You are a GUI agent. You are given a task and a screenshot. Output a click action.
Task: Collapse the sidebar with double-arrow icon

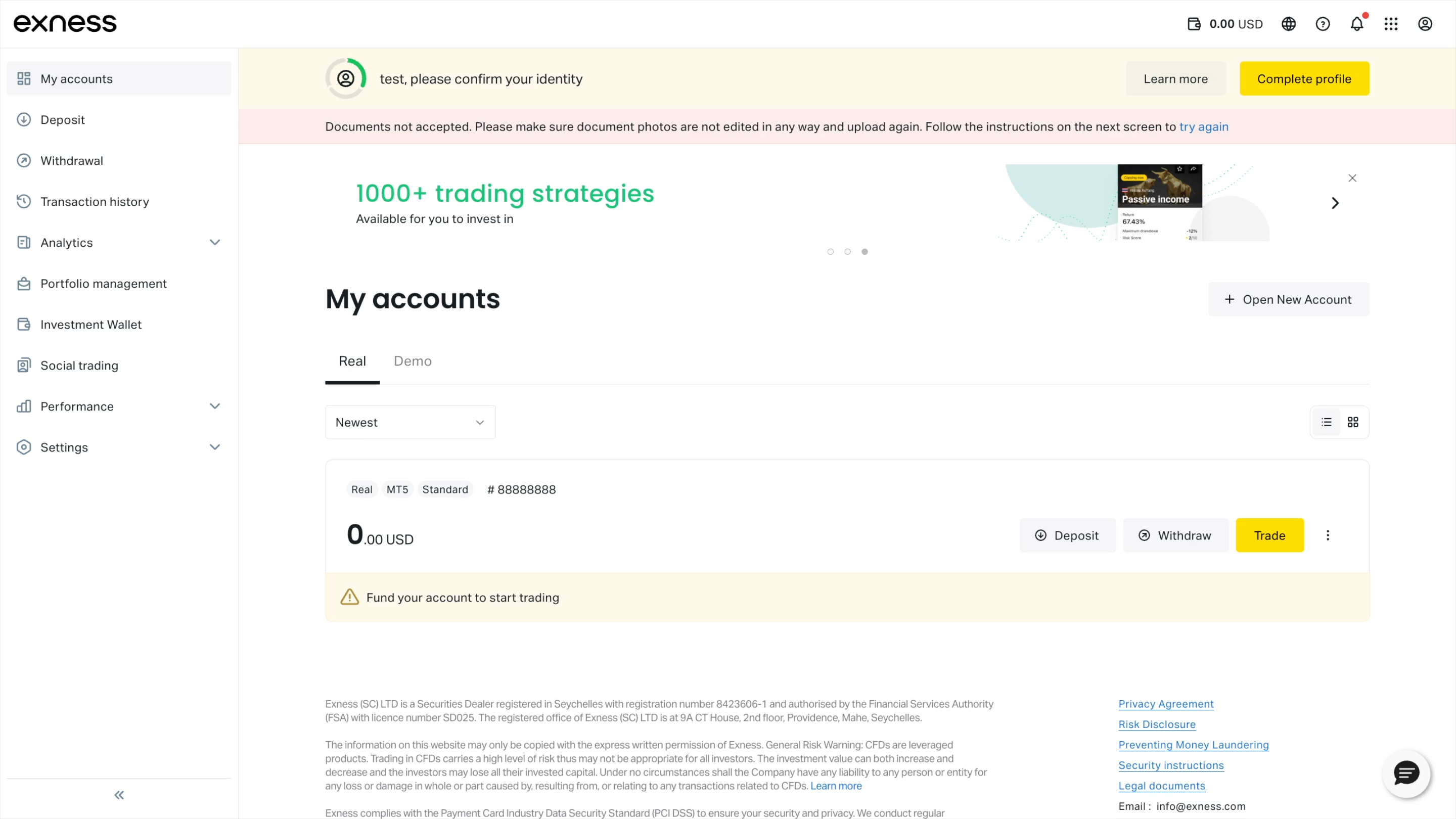click(119, 795)
